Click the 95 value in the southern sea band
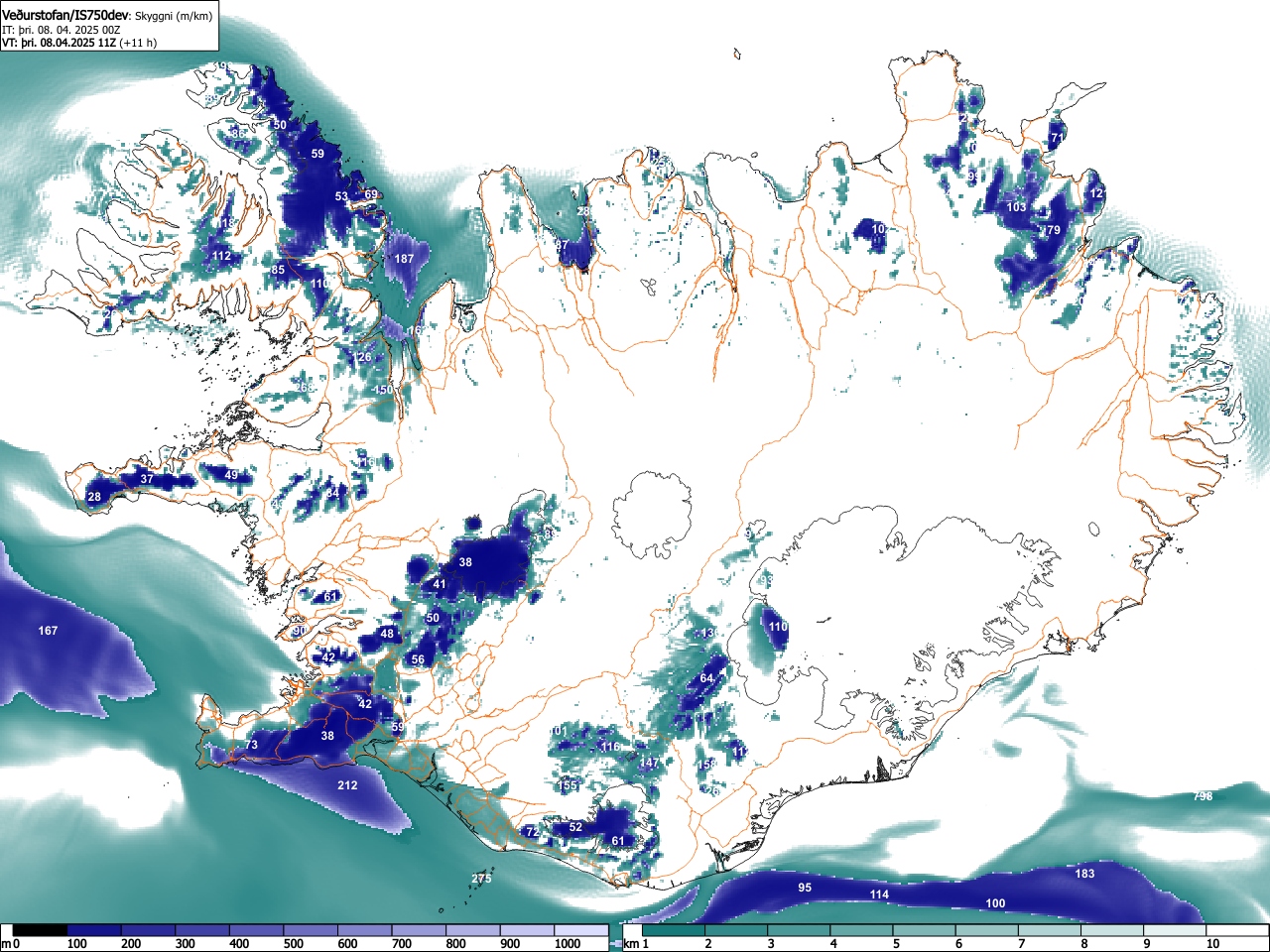1270x952 pixels. [x=805, y=888]
